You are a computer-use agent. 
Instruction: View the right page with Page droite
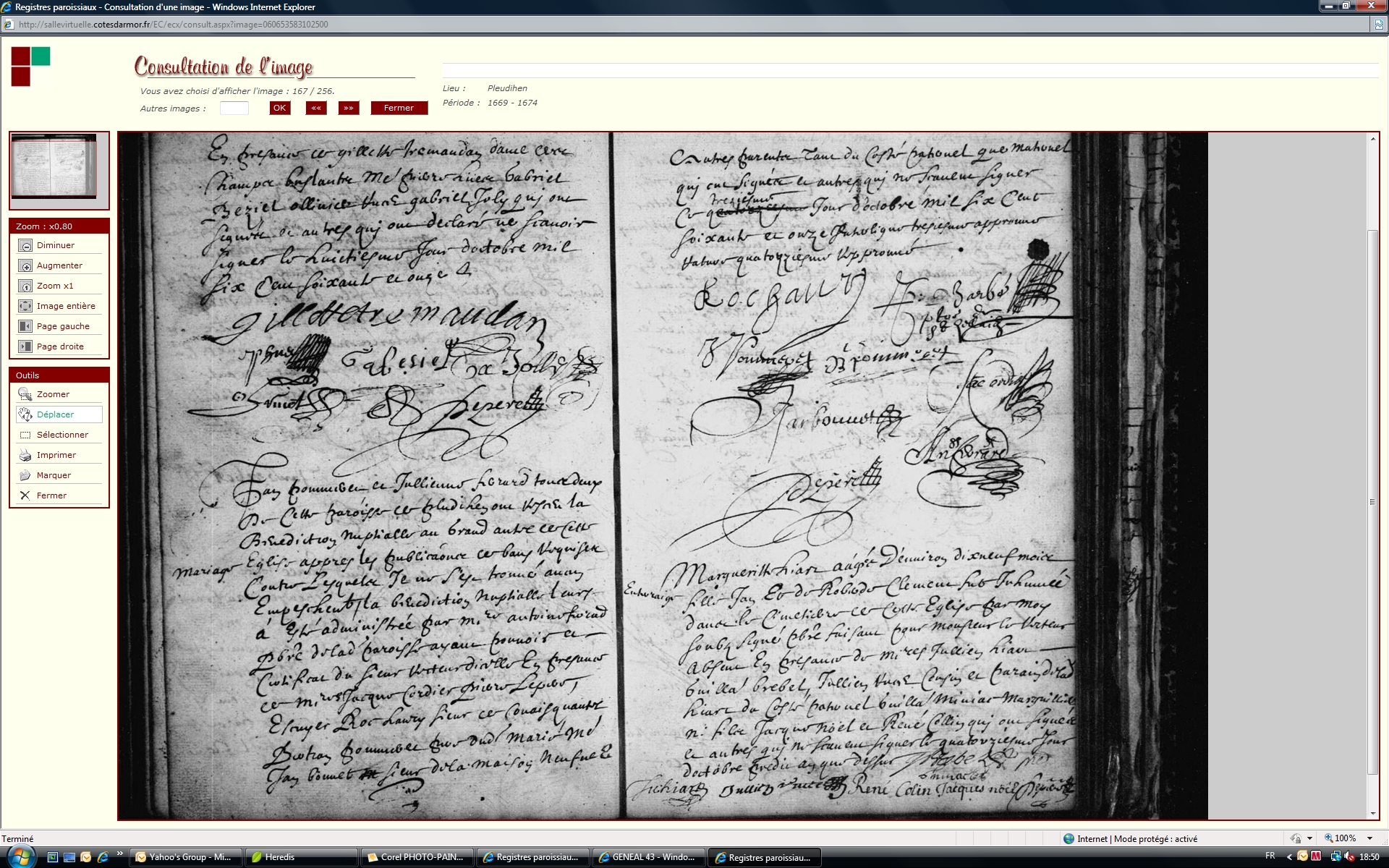(x=25, y=347)
